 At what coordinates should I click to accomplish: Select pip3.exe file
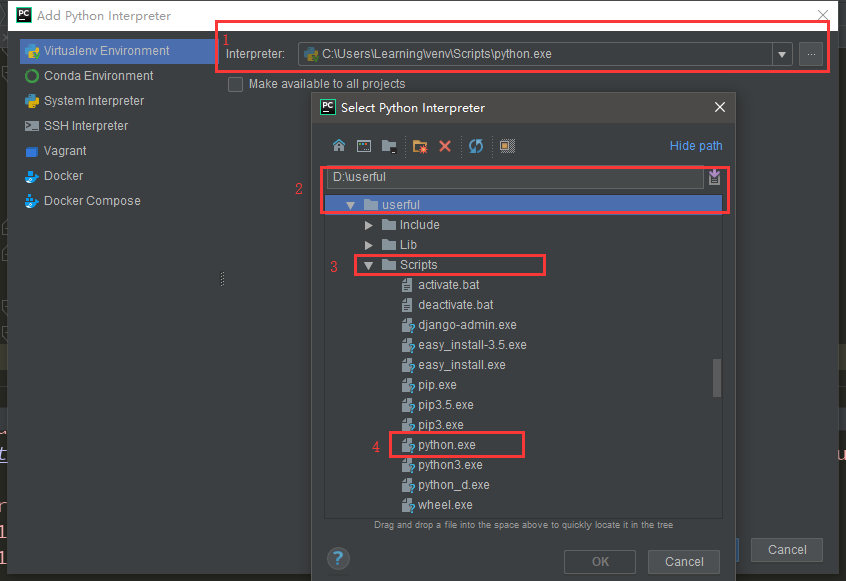[440, 425]
